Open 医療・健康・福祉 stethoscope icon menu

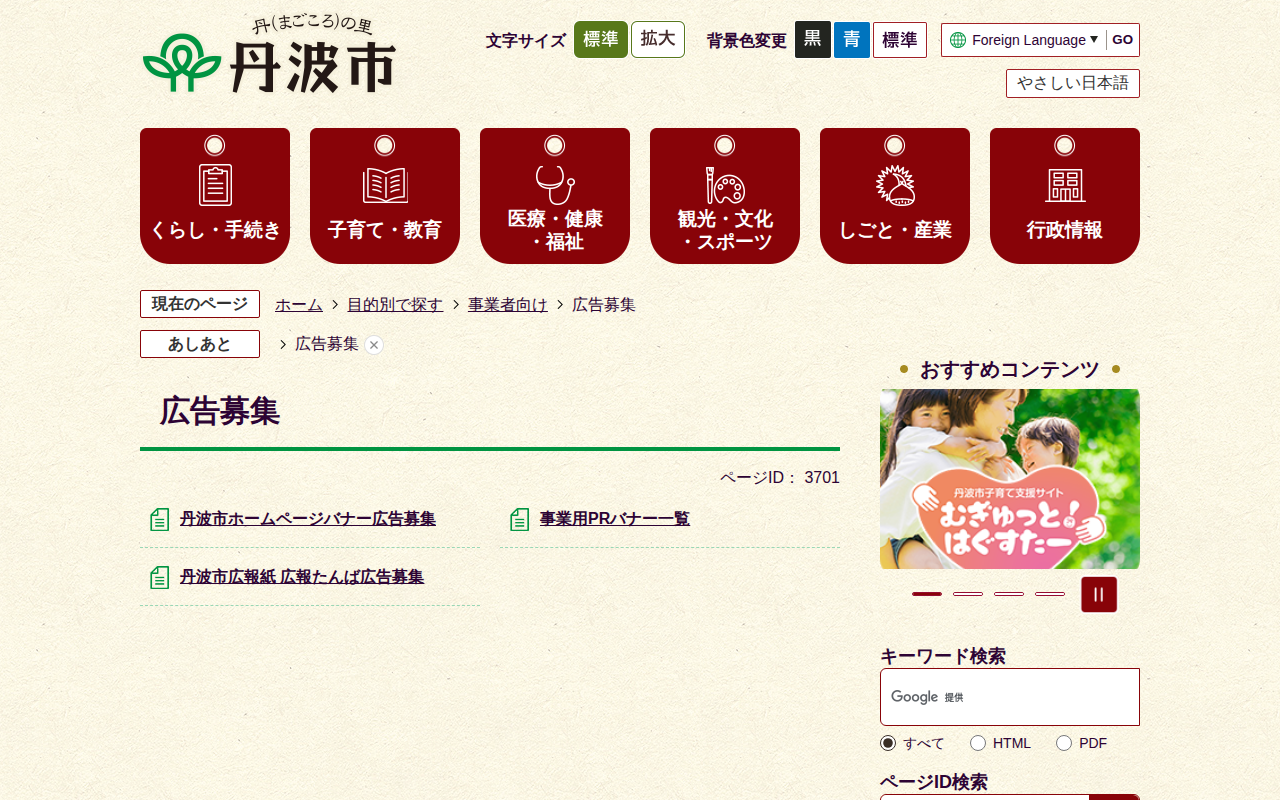(x=555, y=196)
